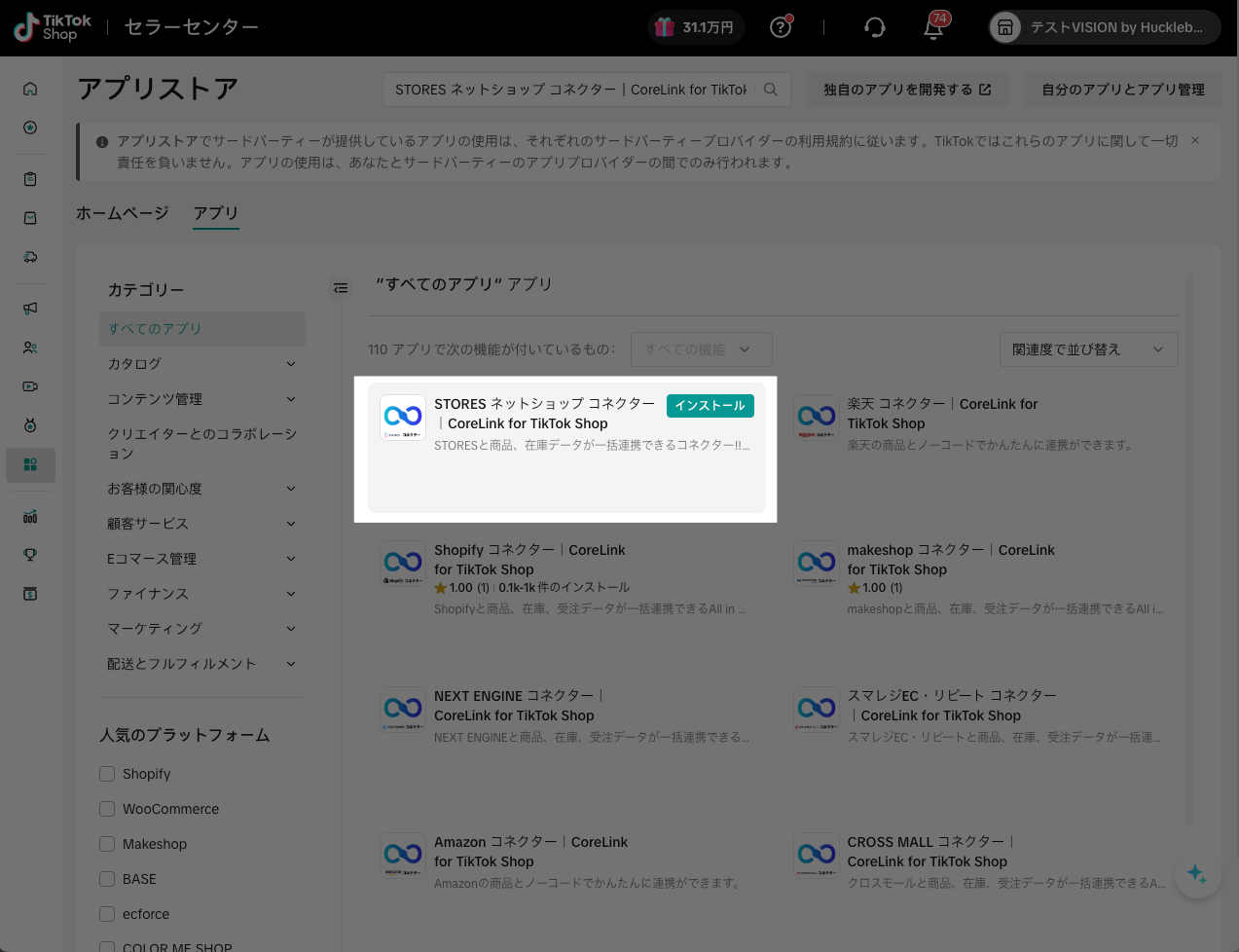Select the apps grid icon in sidebar
1239x952 pixels.
point(30,465)
